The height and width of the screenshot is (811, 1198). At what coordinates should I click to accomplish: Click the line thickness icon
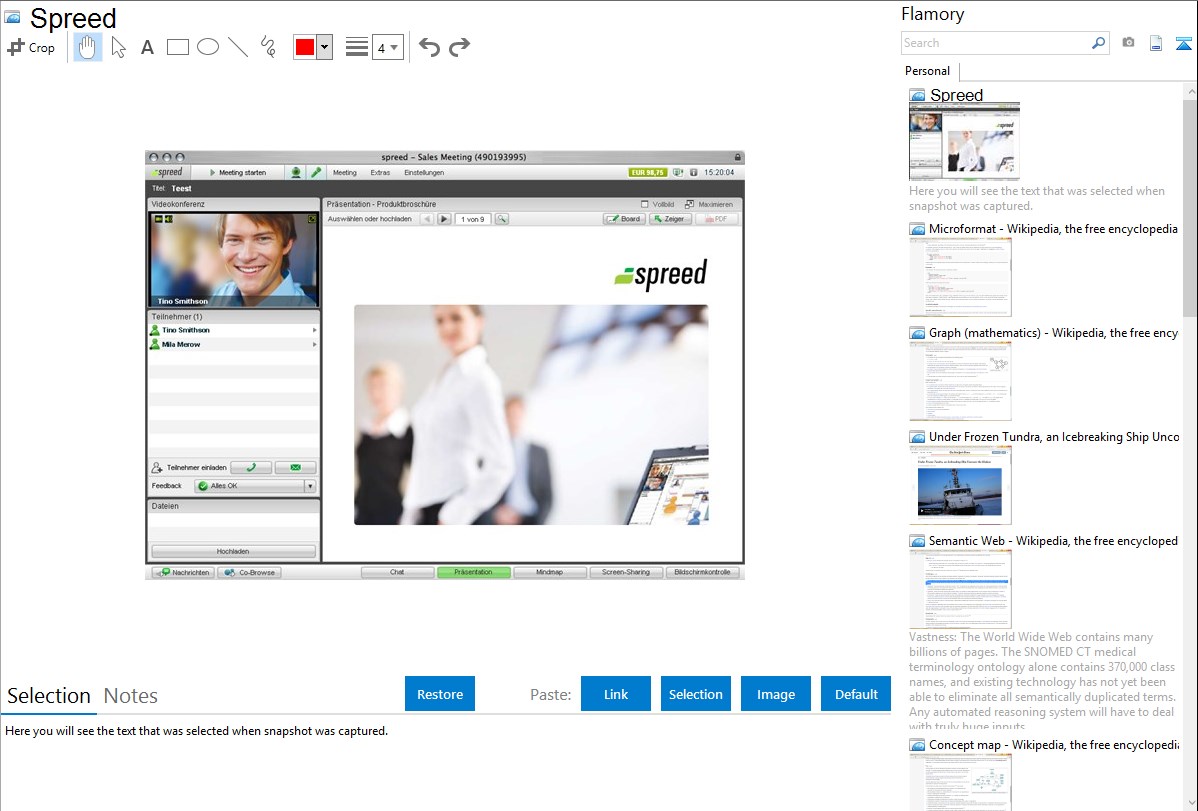point(356,47)
